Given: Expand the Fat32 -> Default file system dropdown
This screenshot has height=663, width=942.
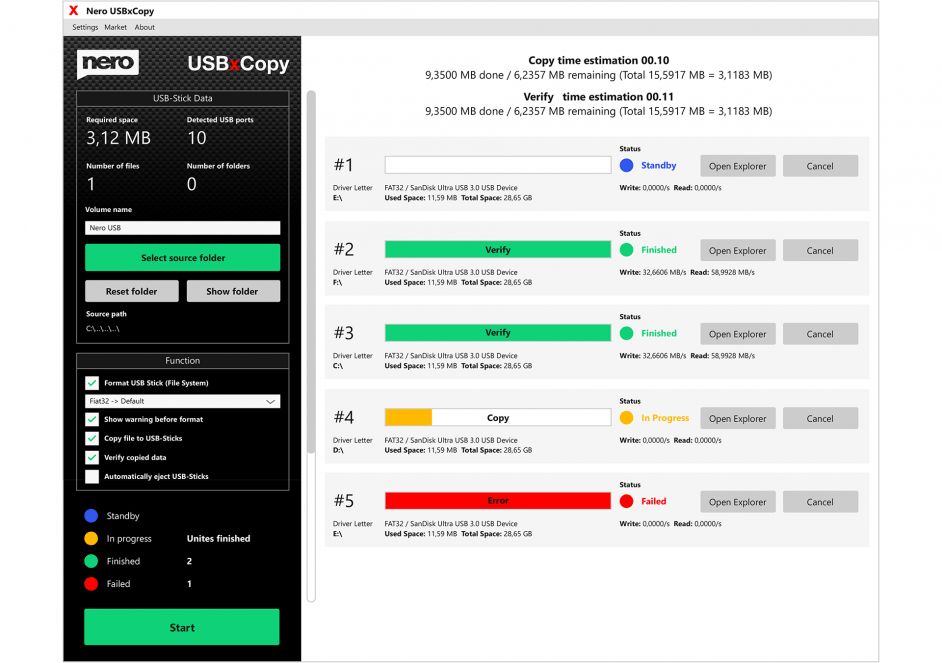Looking at the screenshot, I should 182,401.
